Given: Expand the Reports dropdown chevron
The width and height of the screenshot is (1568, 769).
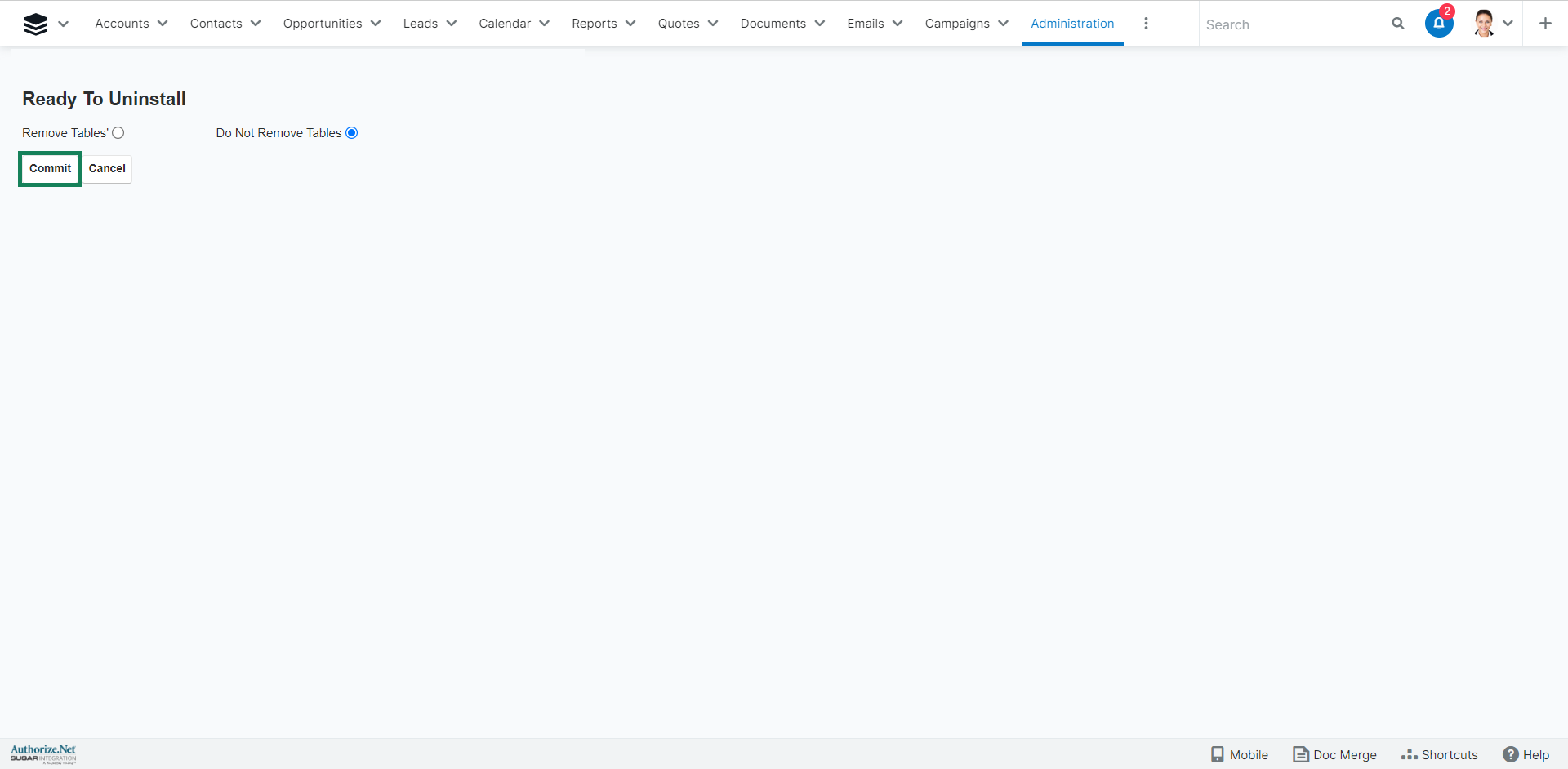Looking at the screenshot, I should coord(630,24).
